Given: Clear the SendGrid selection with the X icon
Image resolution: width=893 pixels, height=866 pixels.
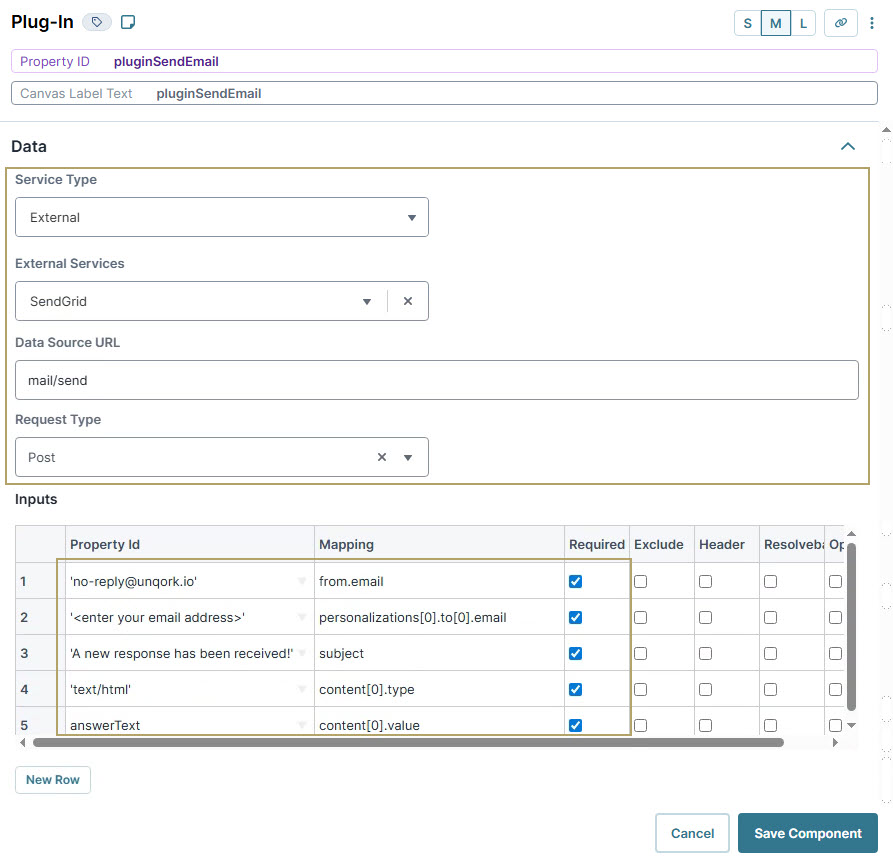Looking at the screenshot, I should (x=408, y=300).
